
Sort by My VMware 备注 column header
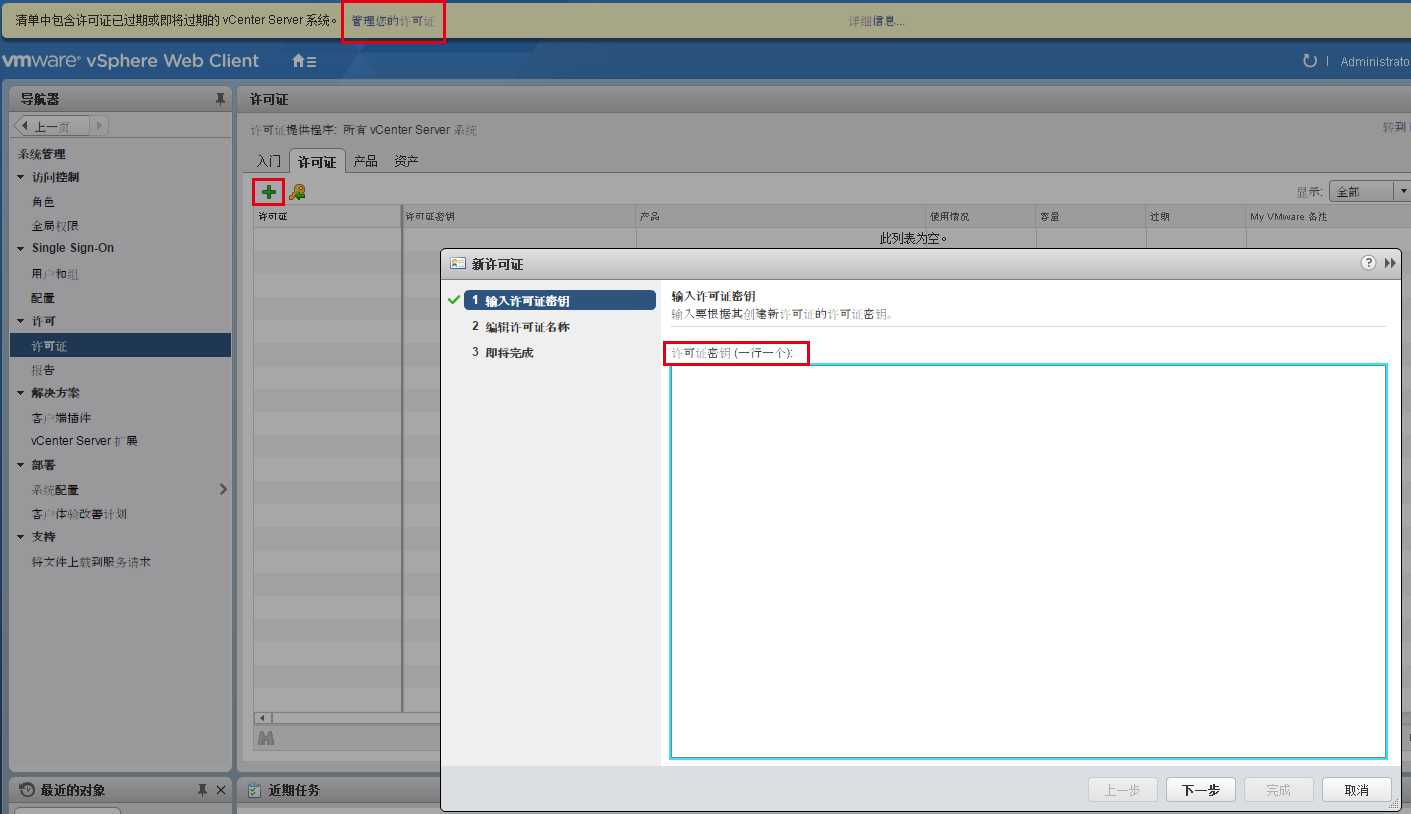pos(1328,216)
